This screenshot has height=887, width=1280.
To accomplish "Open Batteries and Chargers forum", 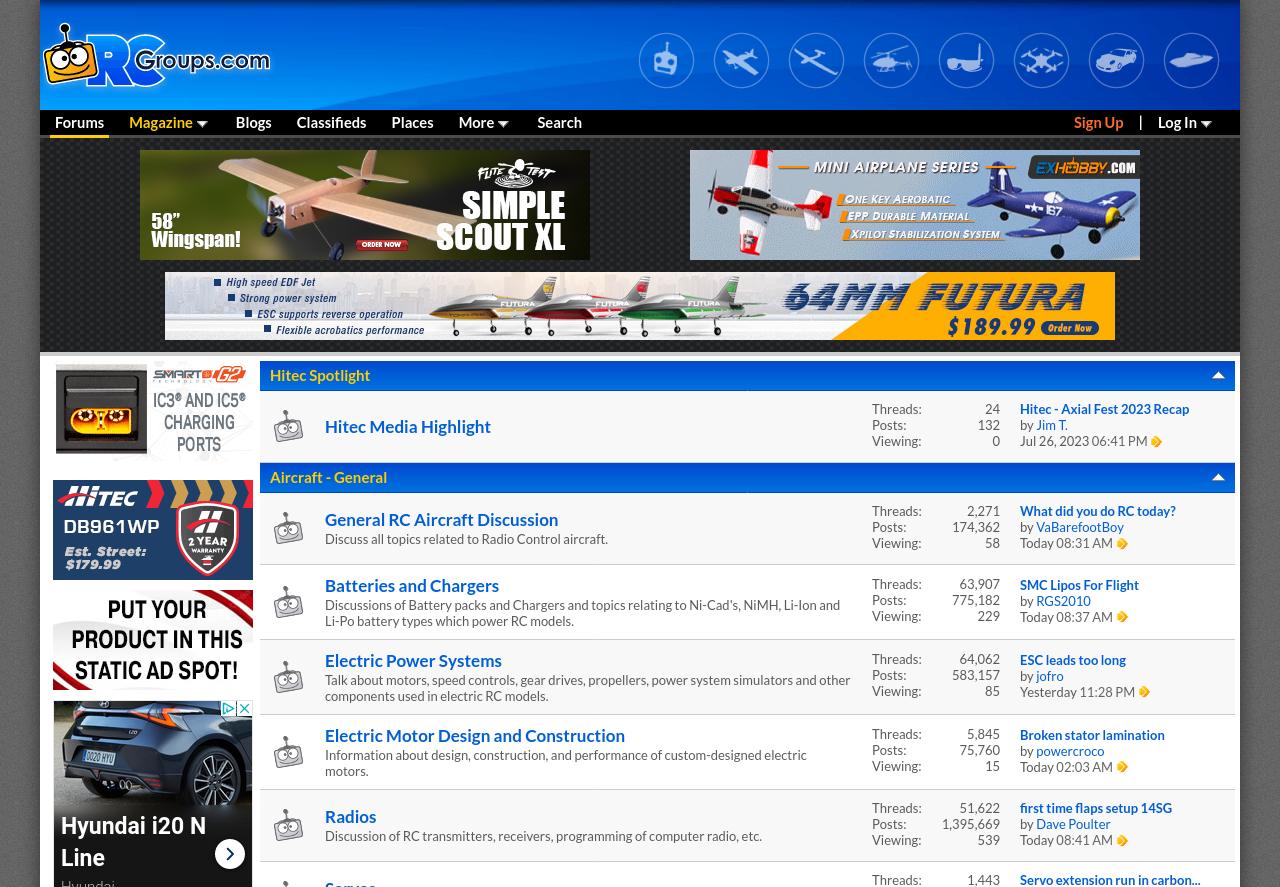I will 411,585.
